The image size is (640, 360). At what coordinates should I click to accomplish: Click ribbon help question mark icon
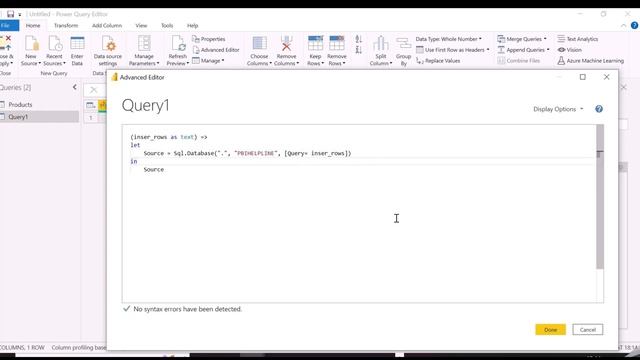[634, 25]
